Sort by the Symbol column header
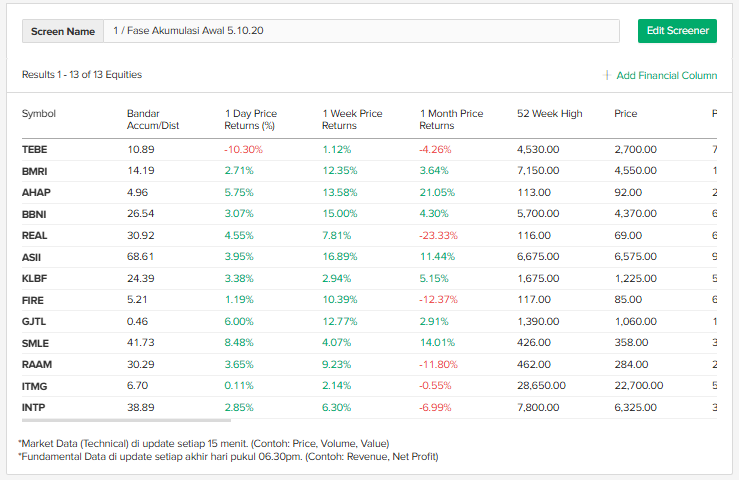 pos(39,114)
